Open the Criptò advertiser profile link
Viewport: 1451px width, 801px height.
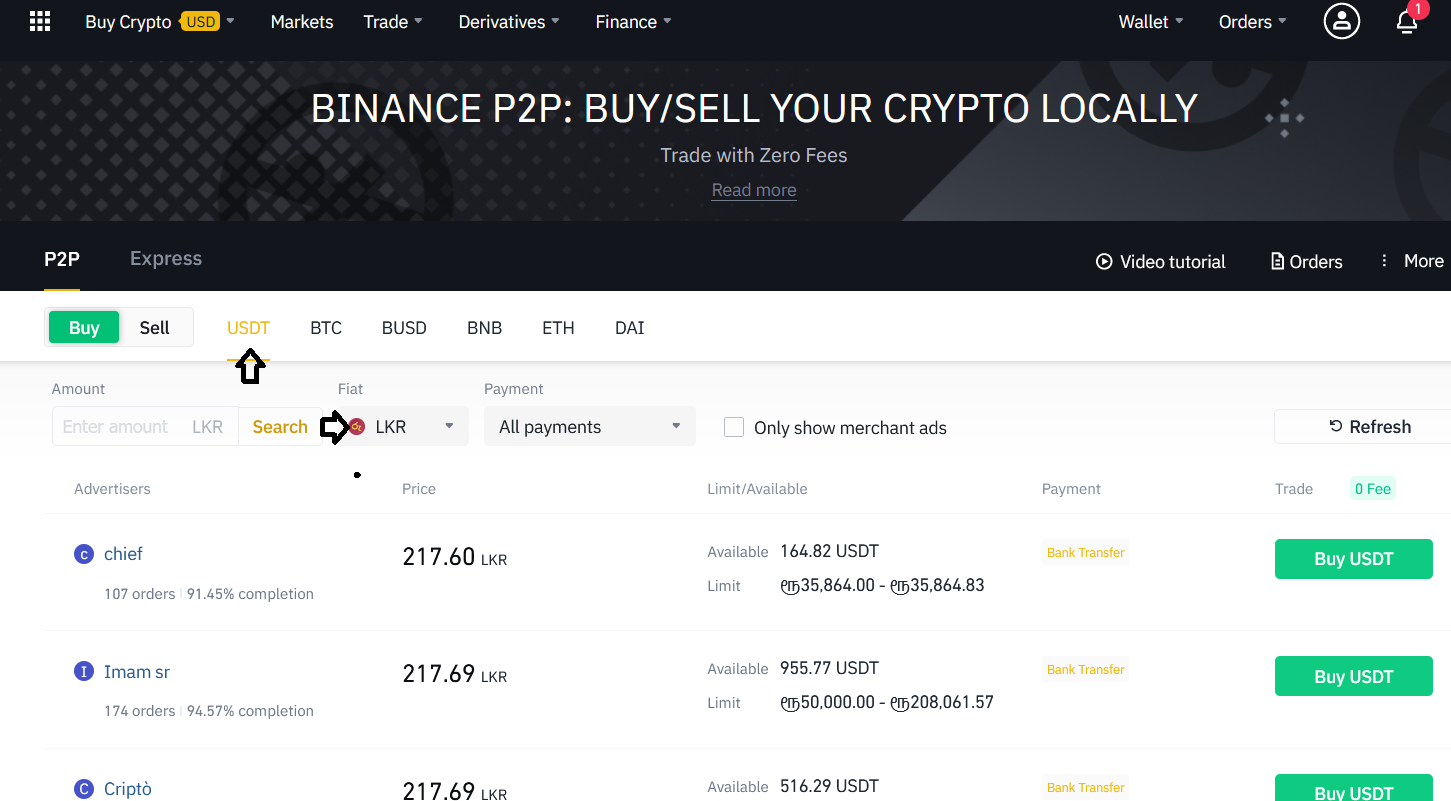128,789
